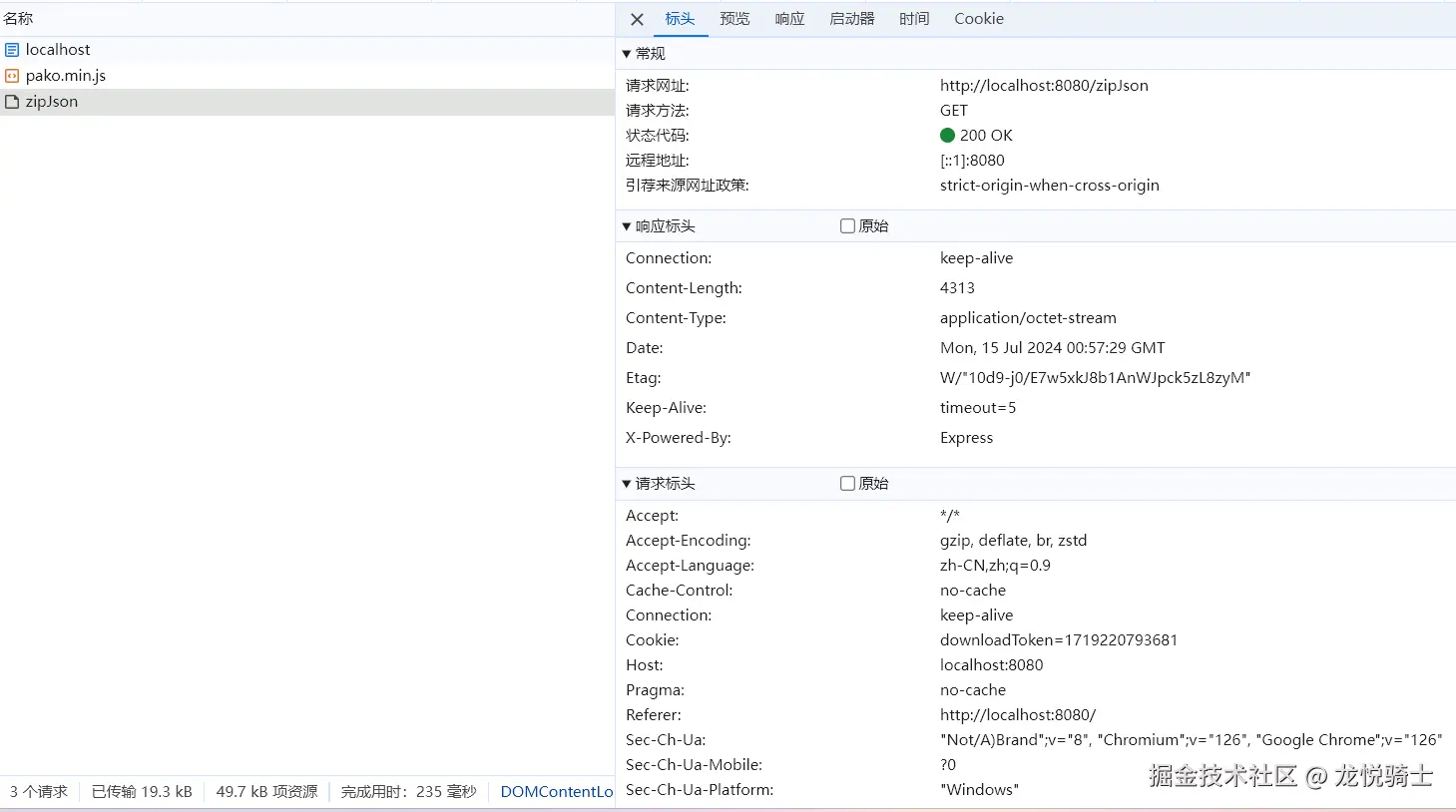Click X-Powered-By value Express
Viewport: 1456px width, 812px height.
[966, 438]
